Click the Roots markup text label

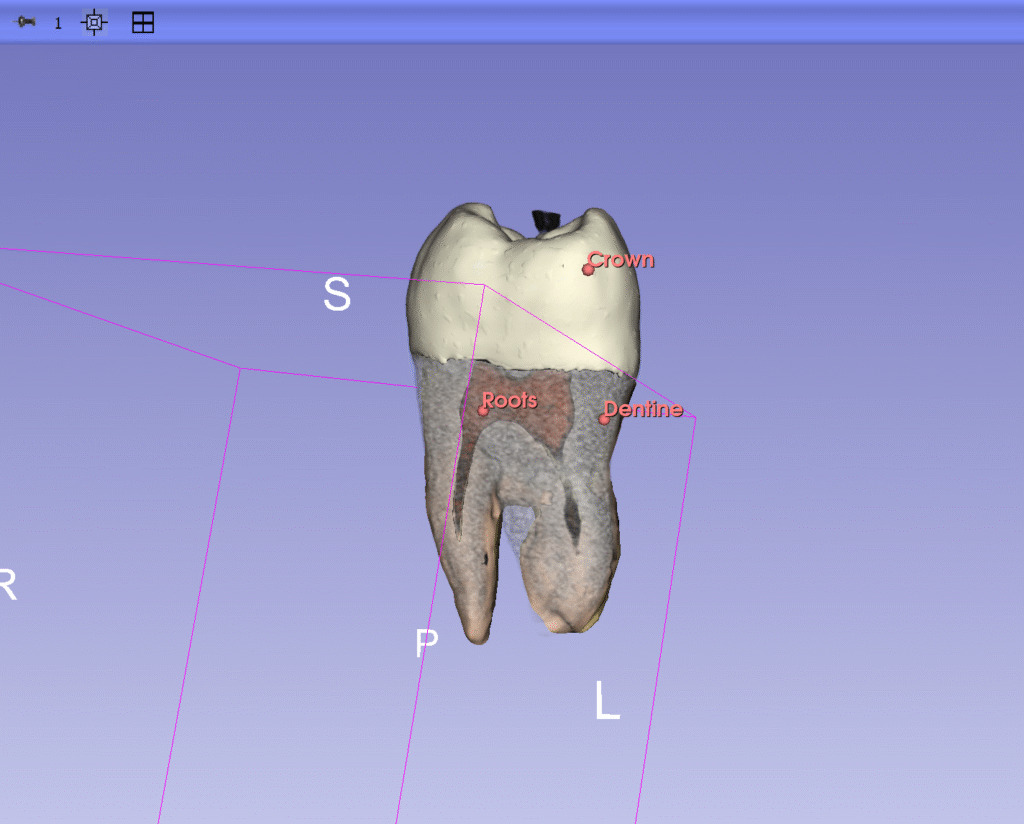[511, 400]
